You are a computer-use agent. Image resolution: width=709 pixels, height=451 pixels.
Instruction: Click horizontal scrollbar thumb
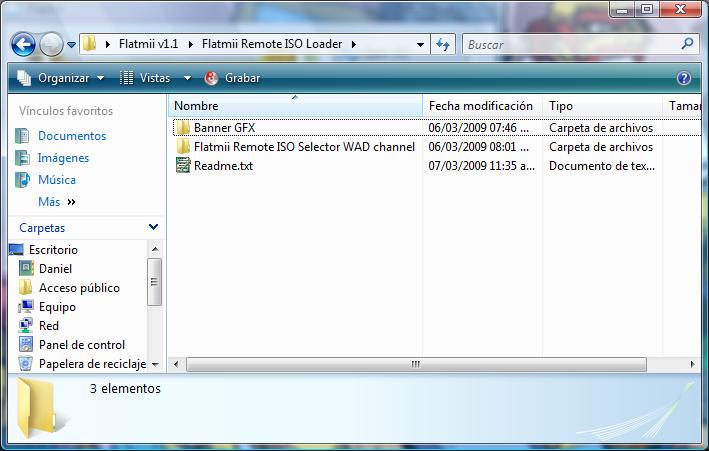[416, 364]
